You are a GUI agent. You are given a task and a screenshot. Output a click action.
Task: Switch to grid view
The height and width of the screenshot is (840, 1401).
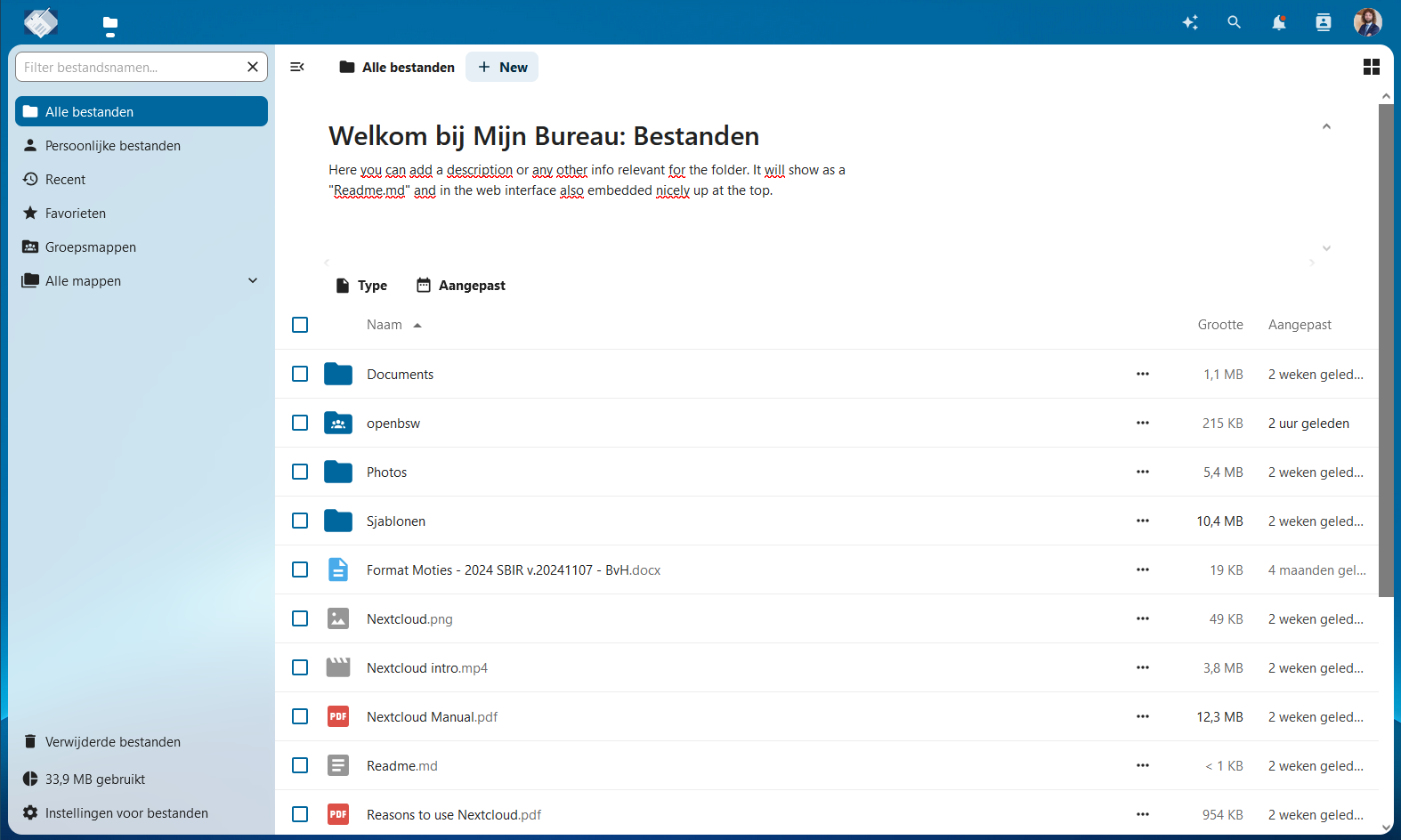pos(1372,67)
